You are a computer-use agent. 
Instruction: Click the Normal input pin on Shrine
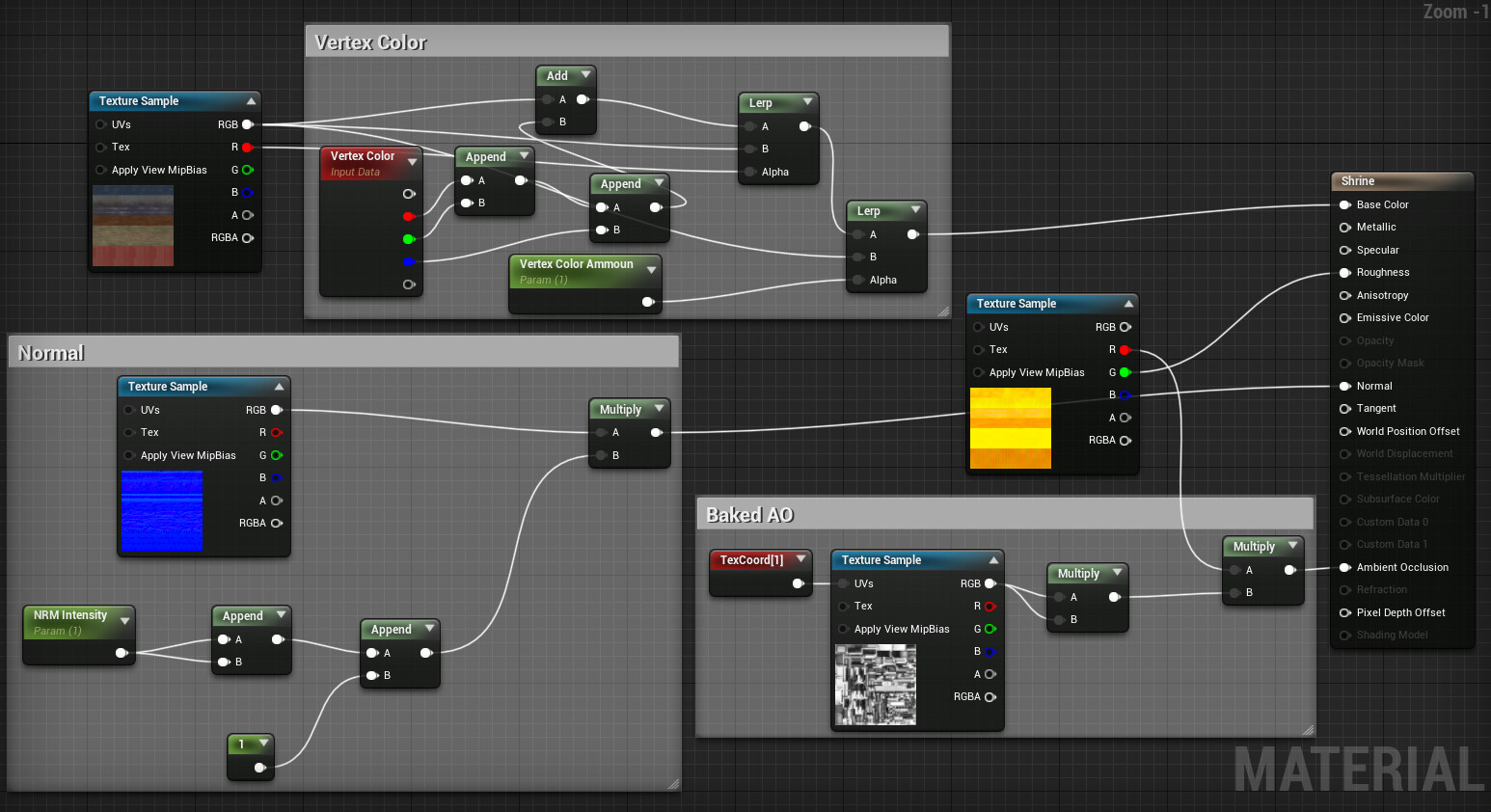coord(1344,386)
